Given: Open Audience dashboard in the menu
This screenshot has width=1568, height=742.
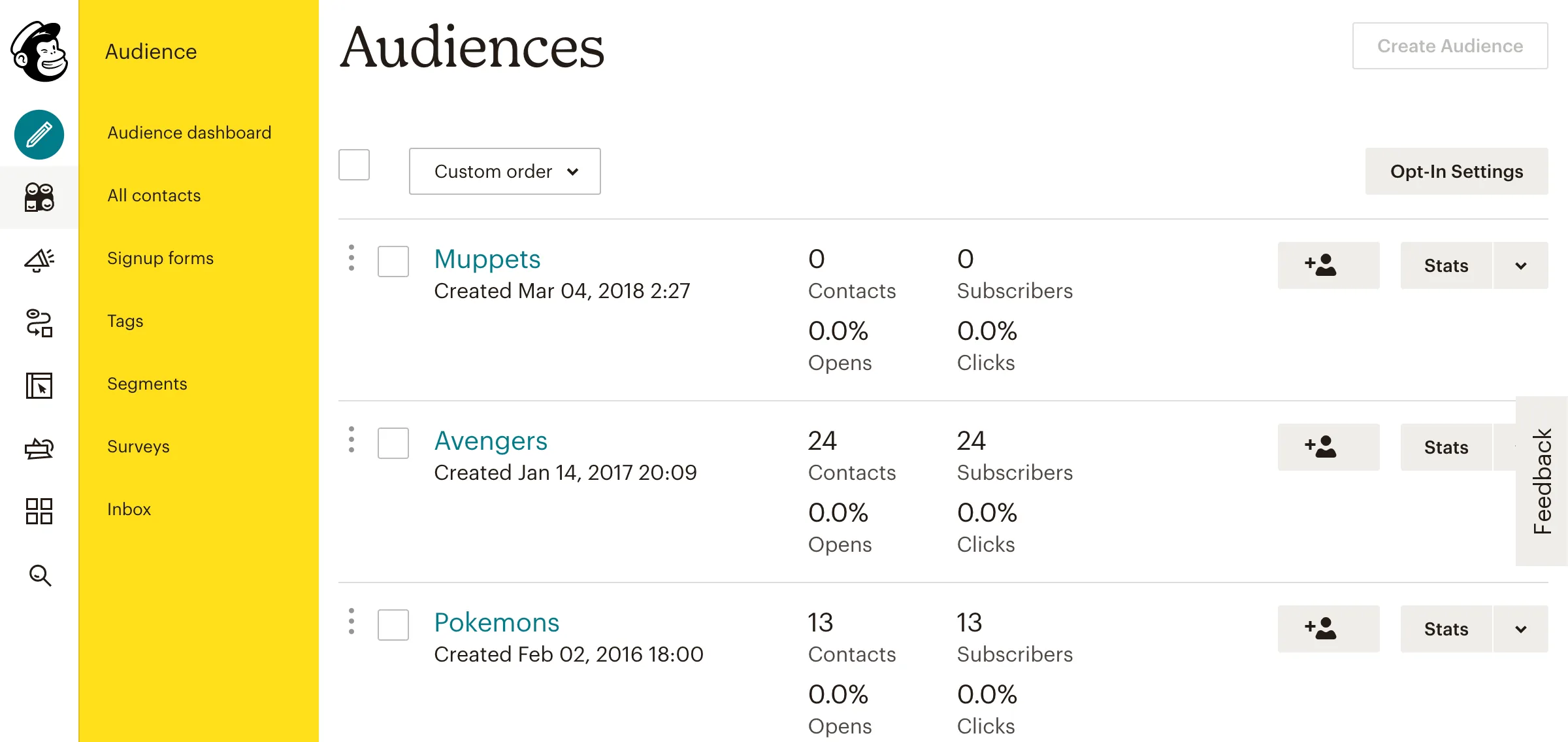Looking at the screenshot, I should pos(189,132).
